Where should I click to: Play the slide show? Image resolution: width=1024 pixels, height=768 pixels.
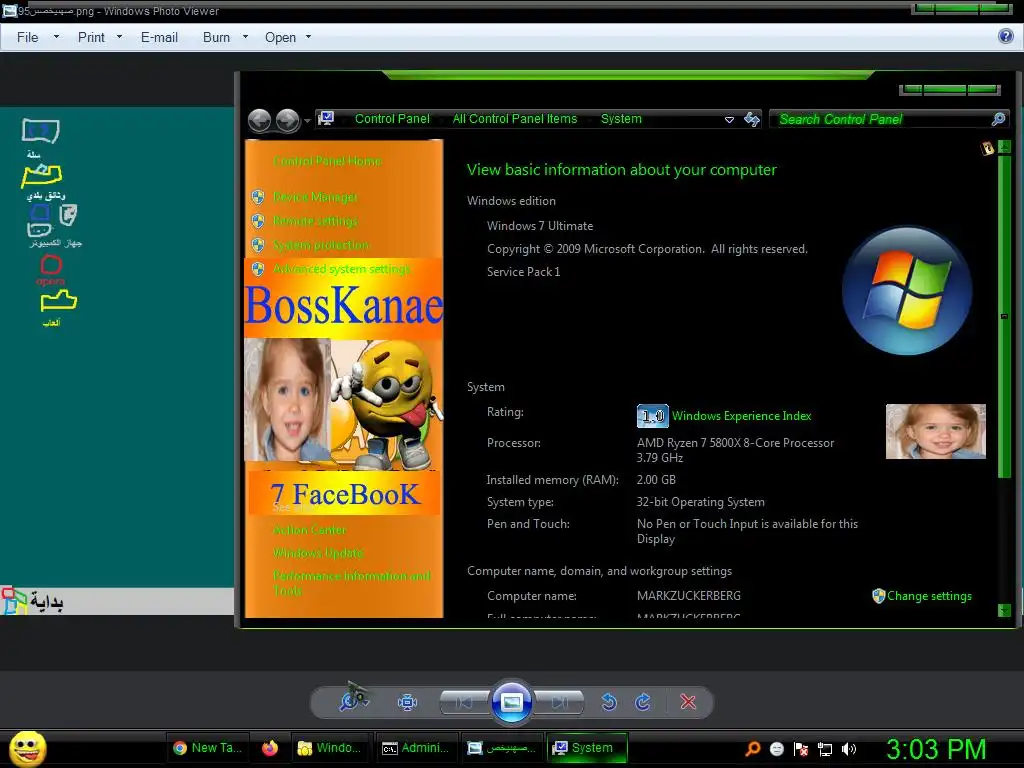[x=511, y=702]
